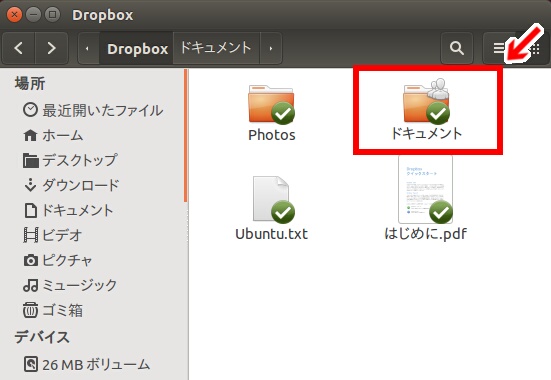Select the Ubuntu.txt file
This screenshot has height=380, width=551.
click(x=271, y=208)
